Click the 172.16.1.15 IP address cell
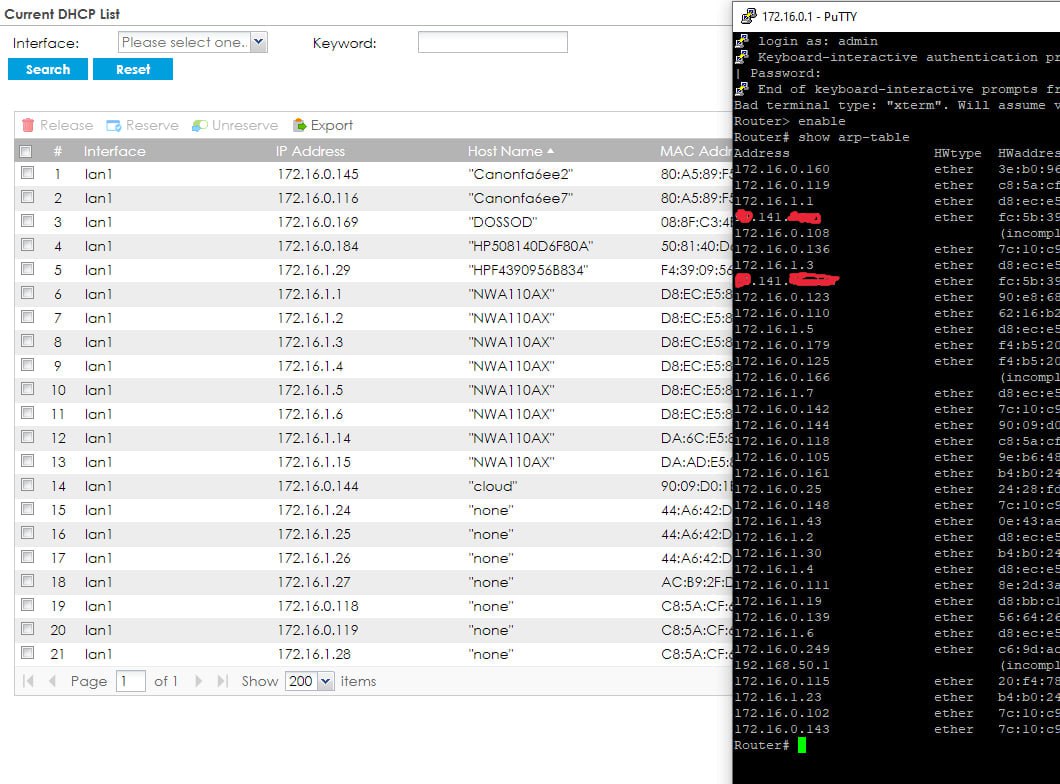The height and width of the screenshot is (784, 1060). [x=314, y=462]
